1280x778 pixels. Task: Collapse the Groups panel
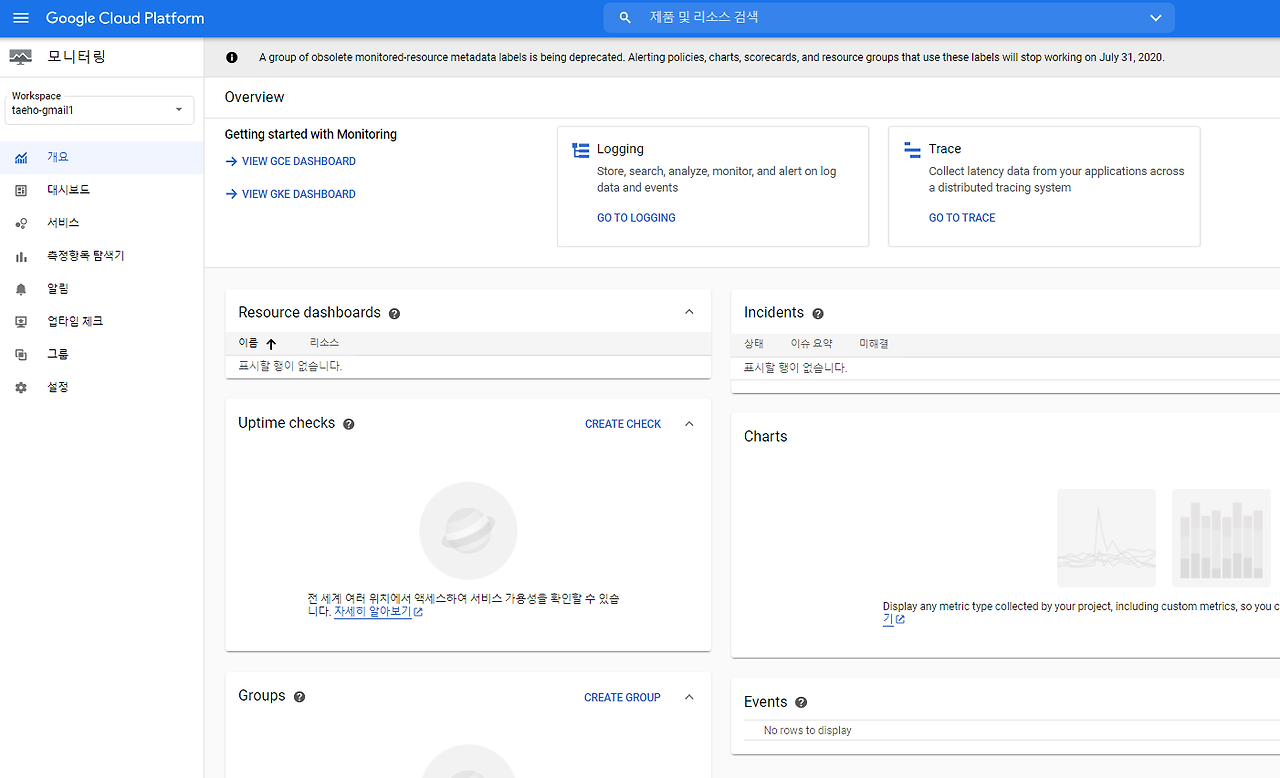pos(689,697)
